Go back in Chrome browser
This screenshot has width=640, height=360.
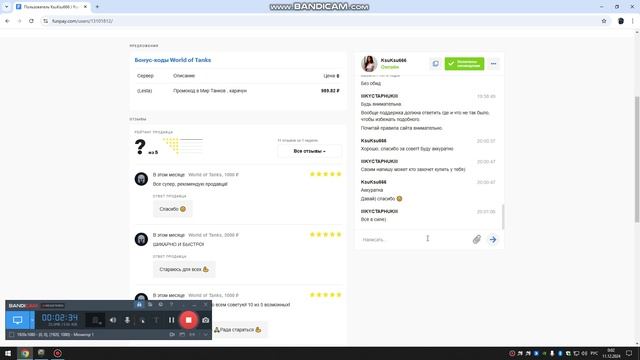pos(7,21)
